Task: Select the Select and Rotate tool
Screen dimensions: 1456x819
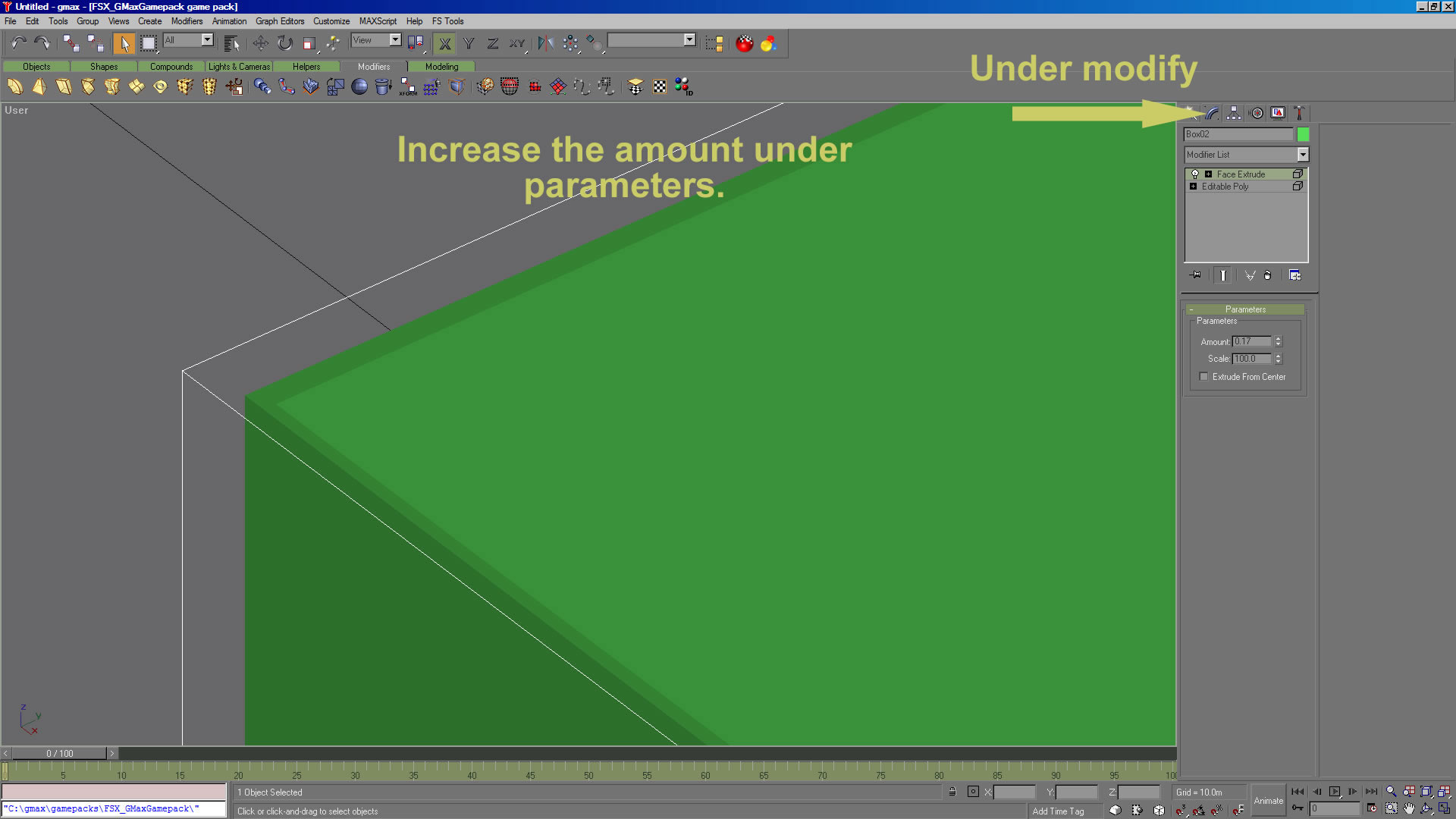Action: [x=284, y=43]
